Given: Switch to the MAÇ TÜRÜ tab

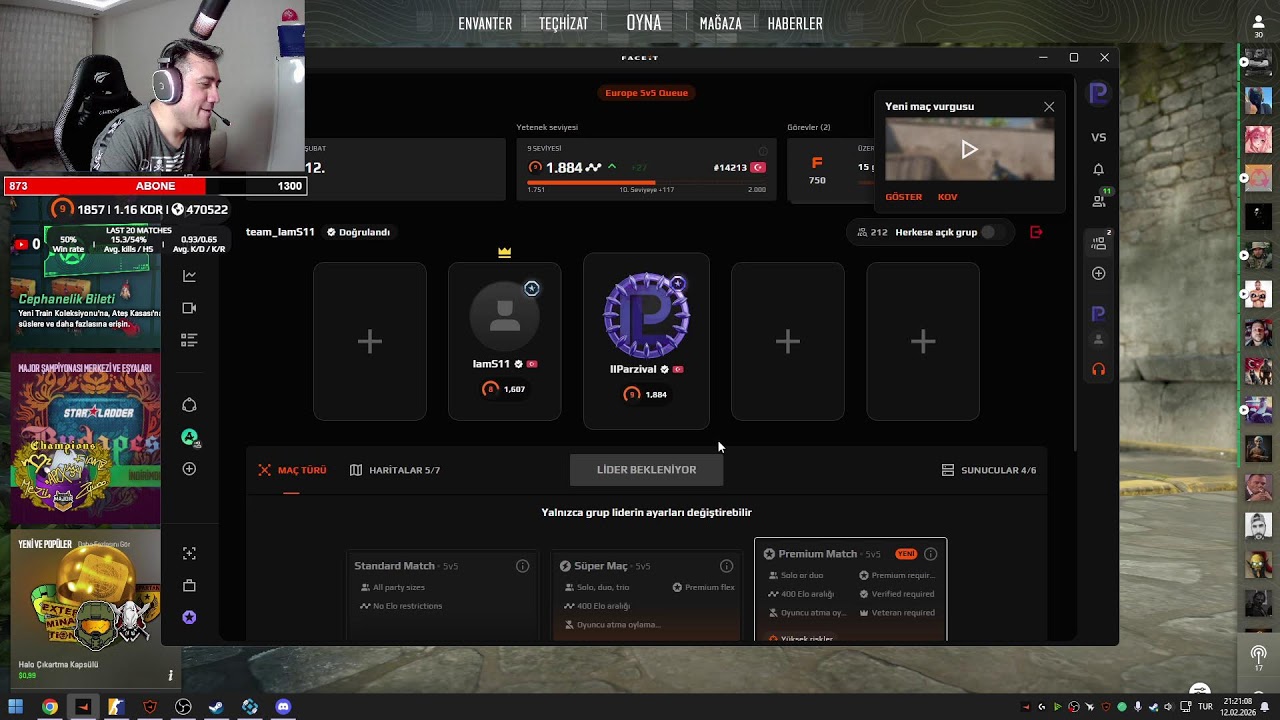Looking at the screenshot, I should 292,470.
